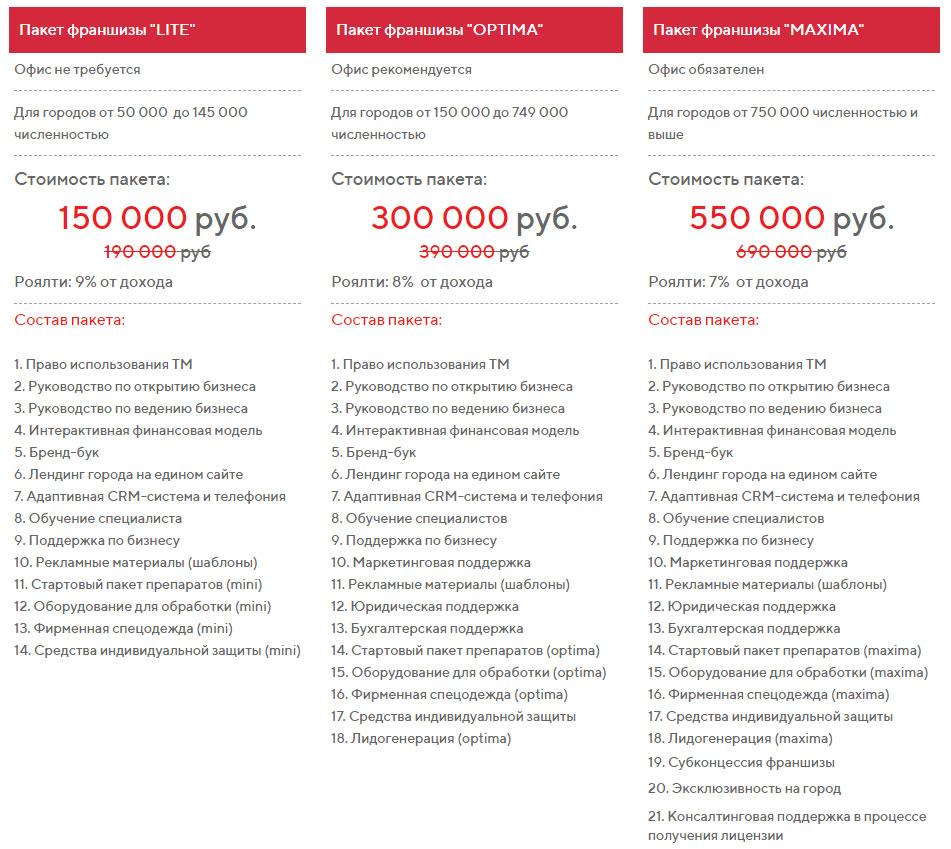Screen dimensions: 951x849
Task: Click the 300 000 руб. price
Action: click(x=474, y=217)
